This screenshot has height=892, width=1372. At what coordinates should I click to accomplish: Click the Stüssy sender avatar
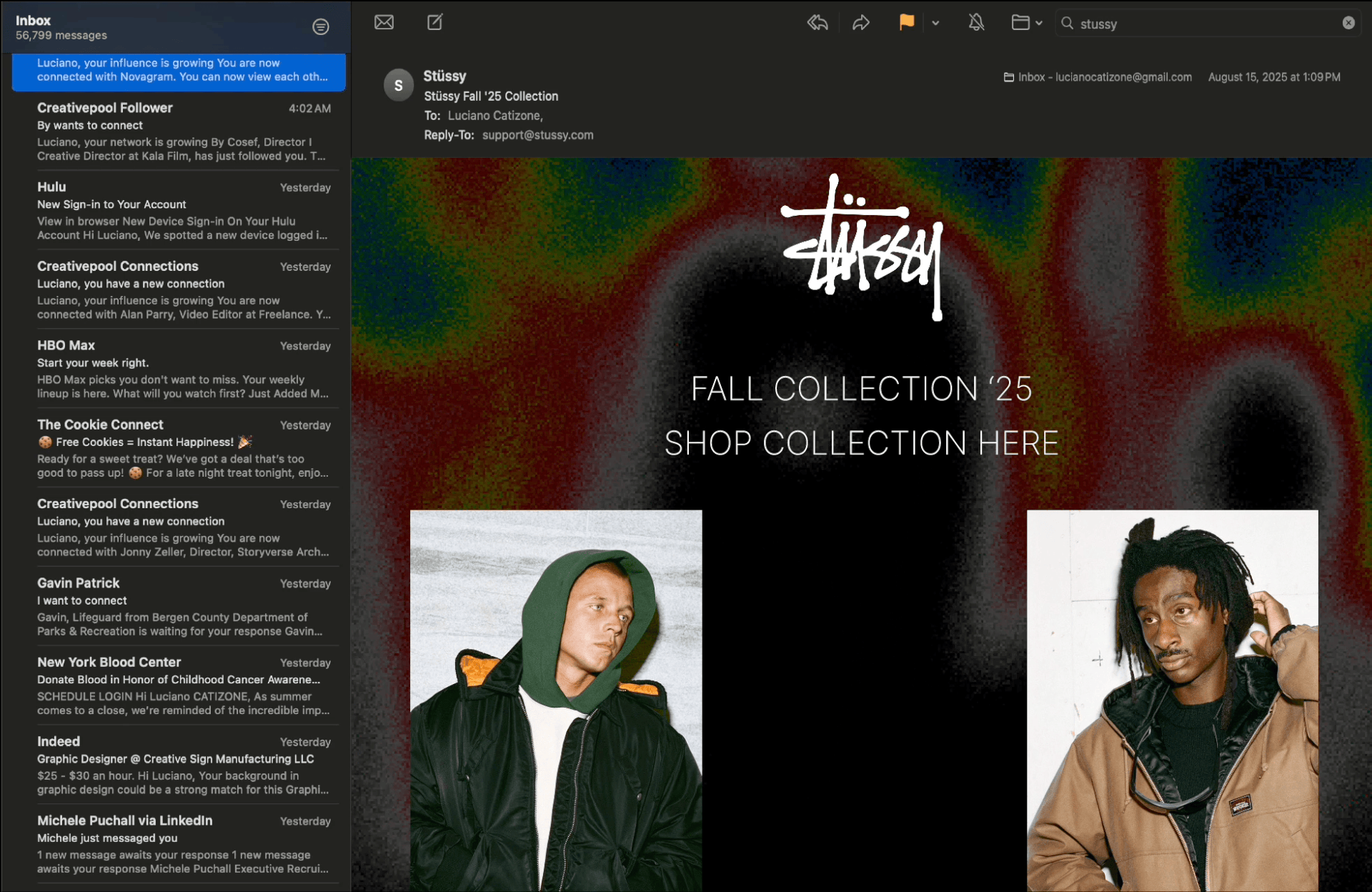click(399, 85)
